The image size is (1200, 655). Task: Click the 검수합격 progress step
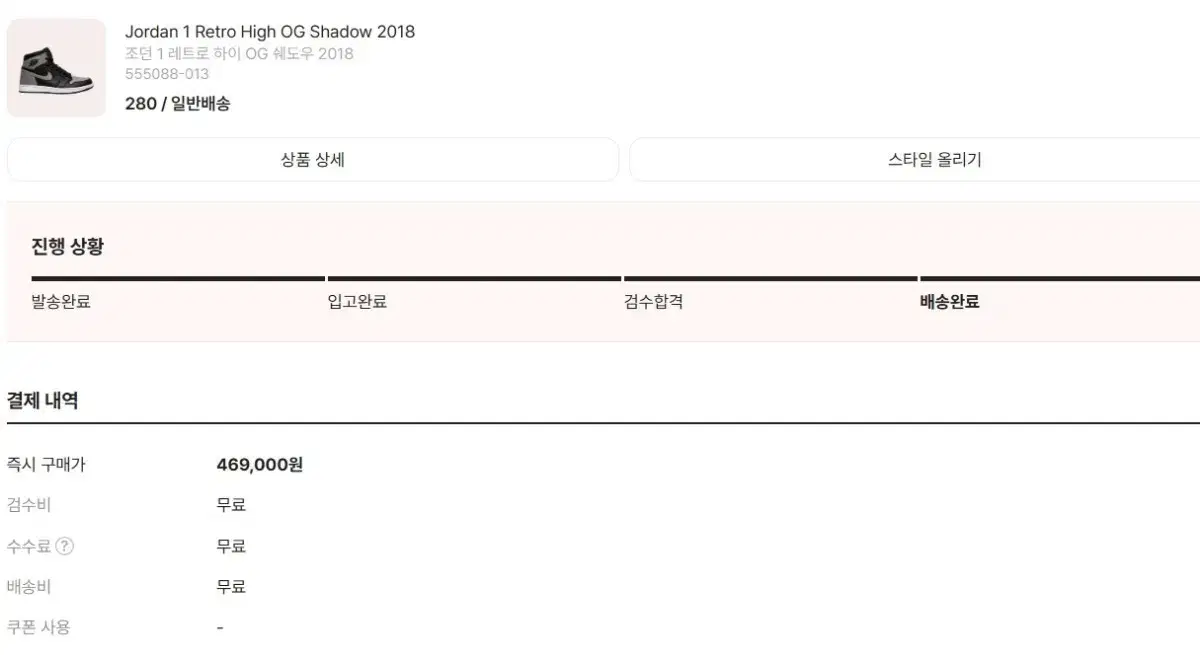point(653,302)
